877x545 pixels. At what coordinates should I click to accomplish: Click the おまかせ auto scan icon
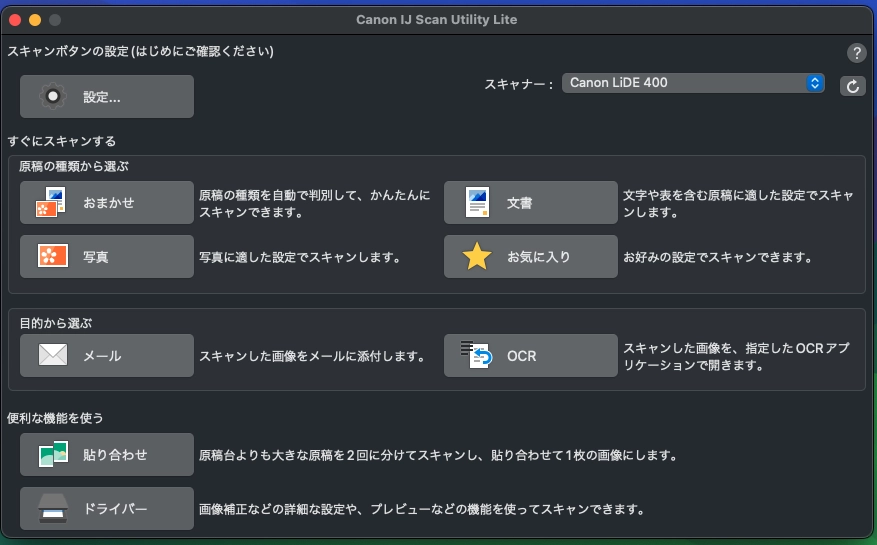click(x=50, y=203)
